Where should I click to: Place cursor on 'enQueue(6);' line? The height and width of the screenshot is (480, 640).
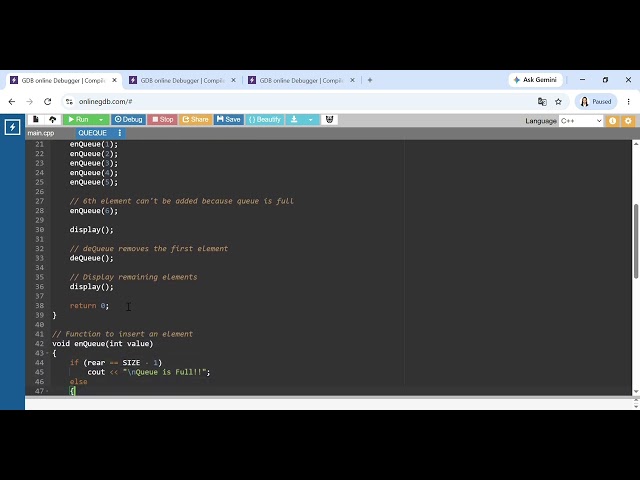coord(93,211)
